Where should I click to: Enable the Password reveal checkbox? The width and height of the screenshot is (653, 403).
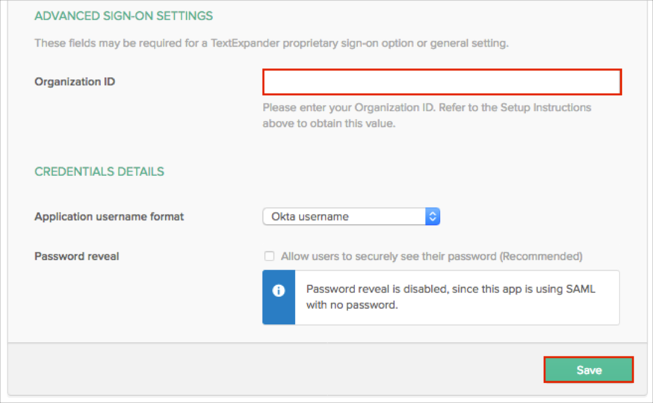269,256
